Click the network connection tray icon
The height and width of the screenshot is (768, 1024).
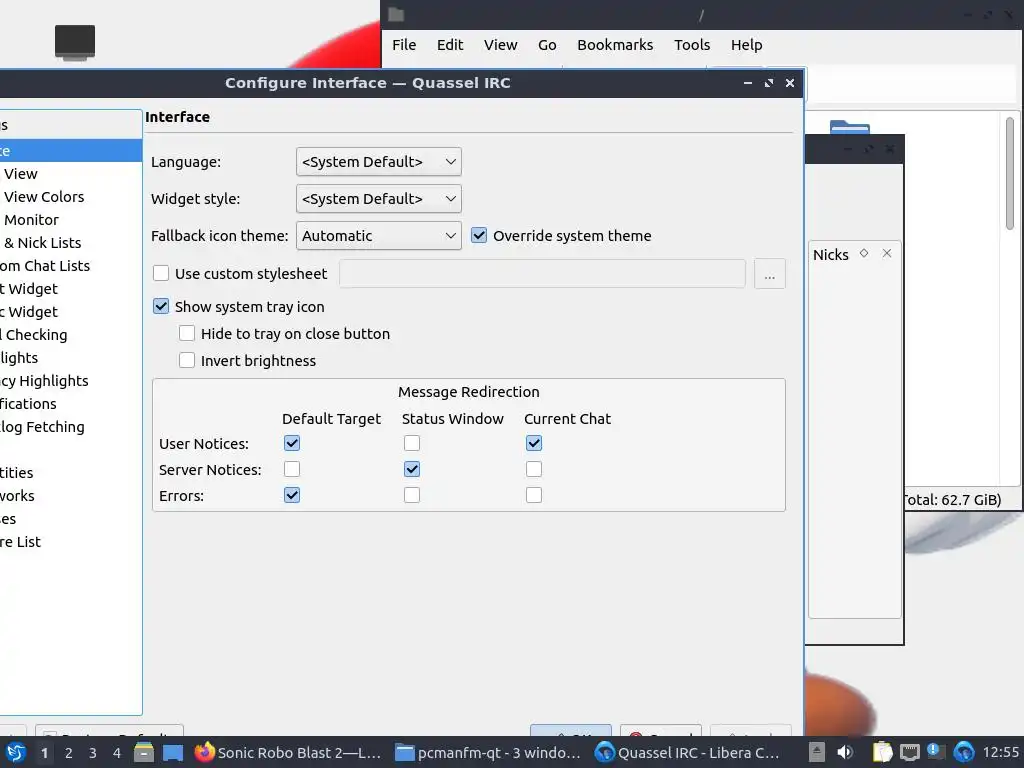pyautogui.click(x=910, y=752)
